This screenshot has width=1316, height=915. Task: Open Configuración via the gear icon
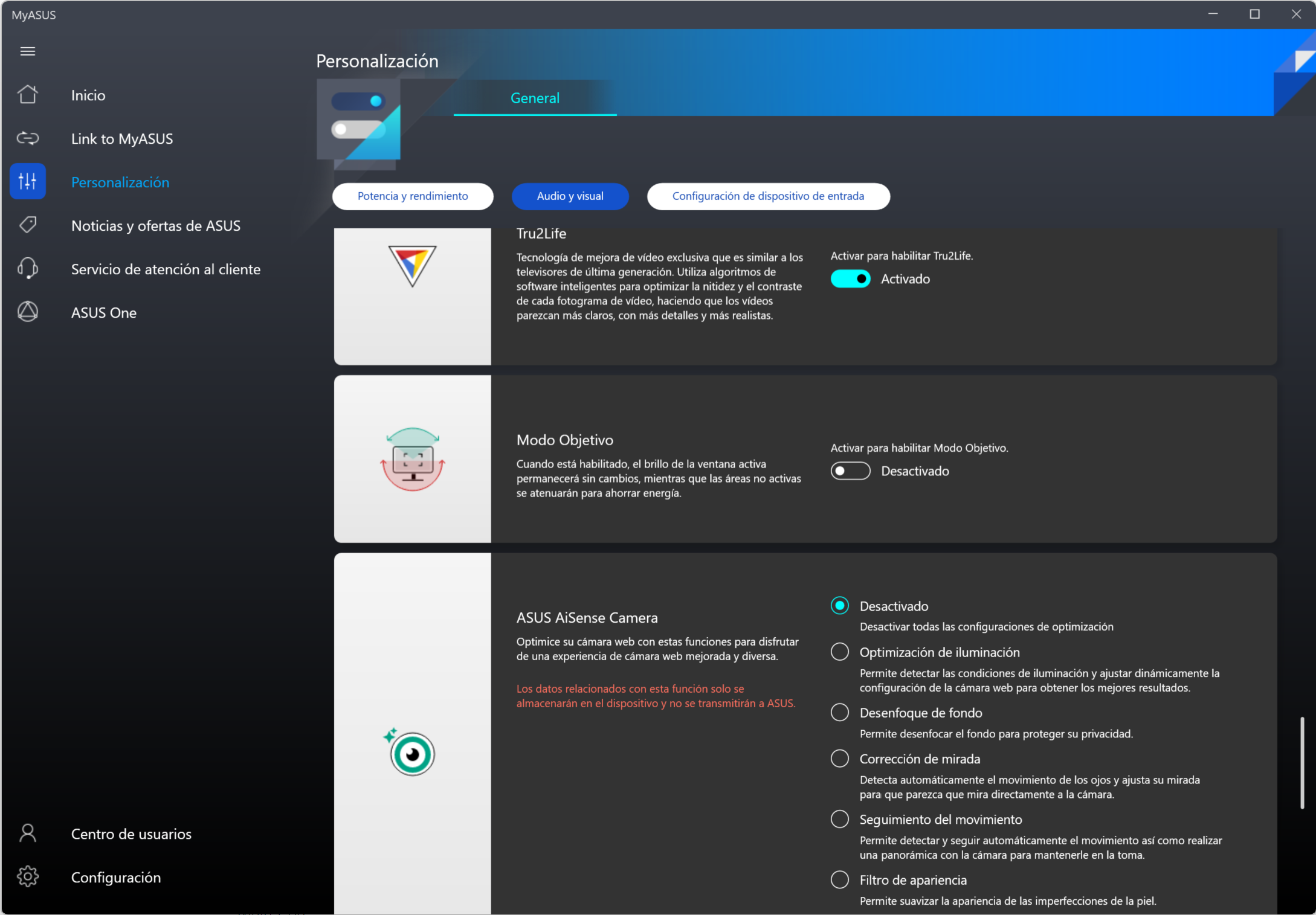pos(28,877)
